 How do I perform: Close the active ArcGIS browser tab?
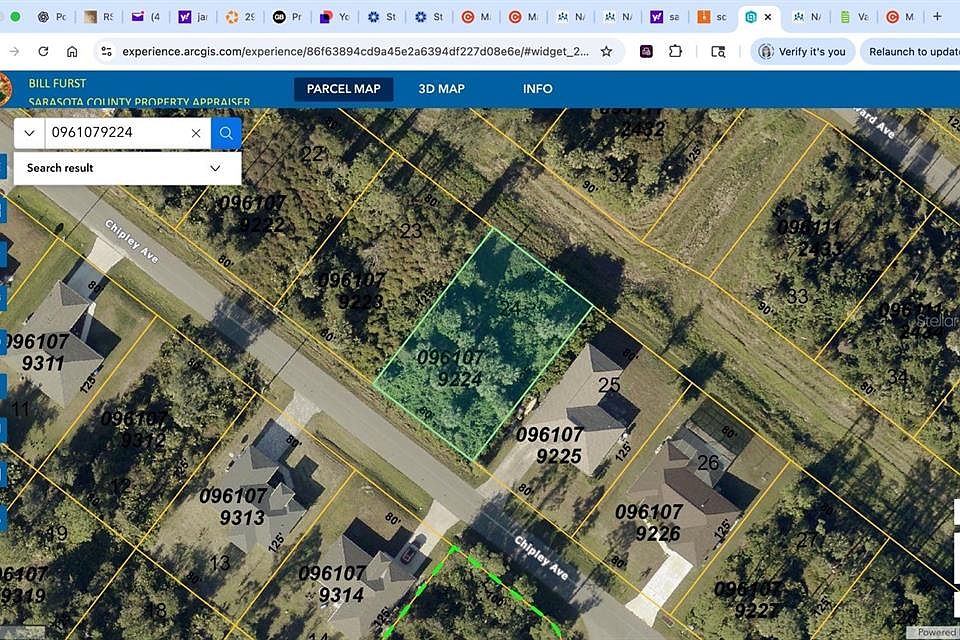[769, 17]
